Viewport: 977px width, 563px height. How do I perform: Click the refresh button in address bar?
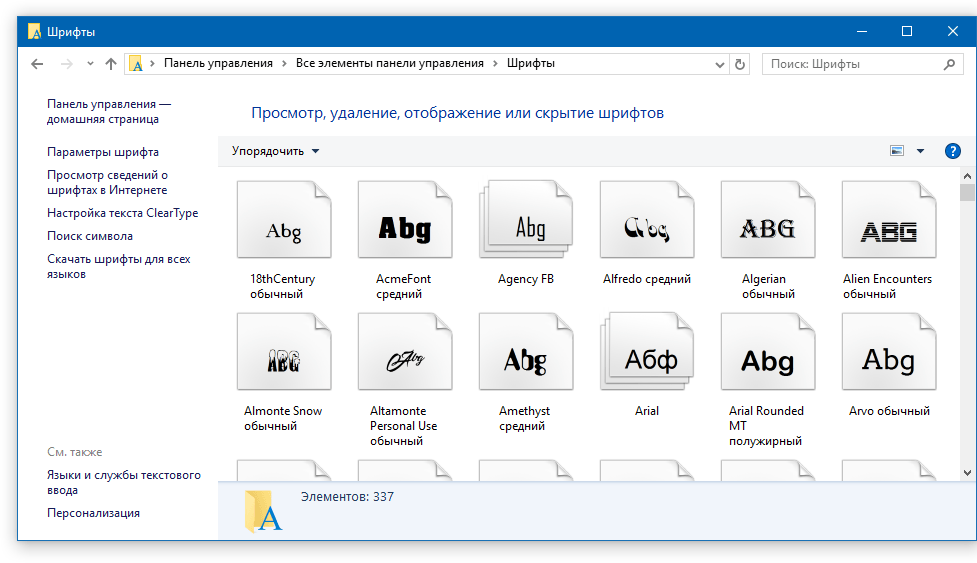pyautogui.click(x=740, y=64)
